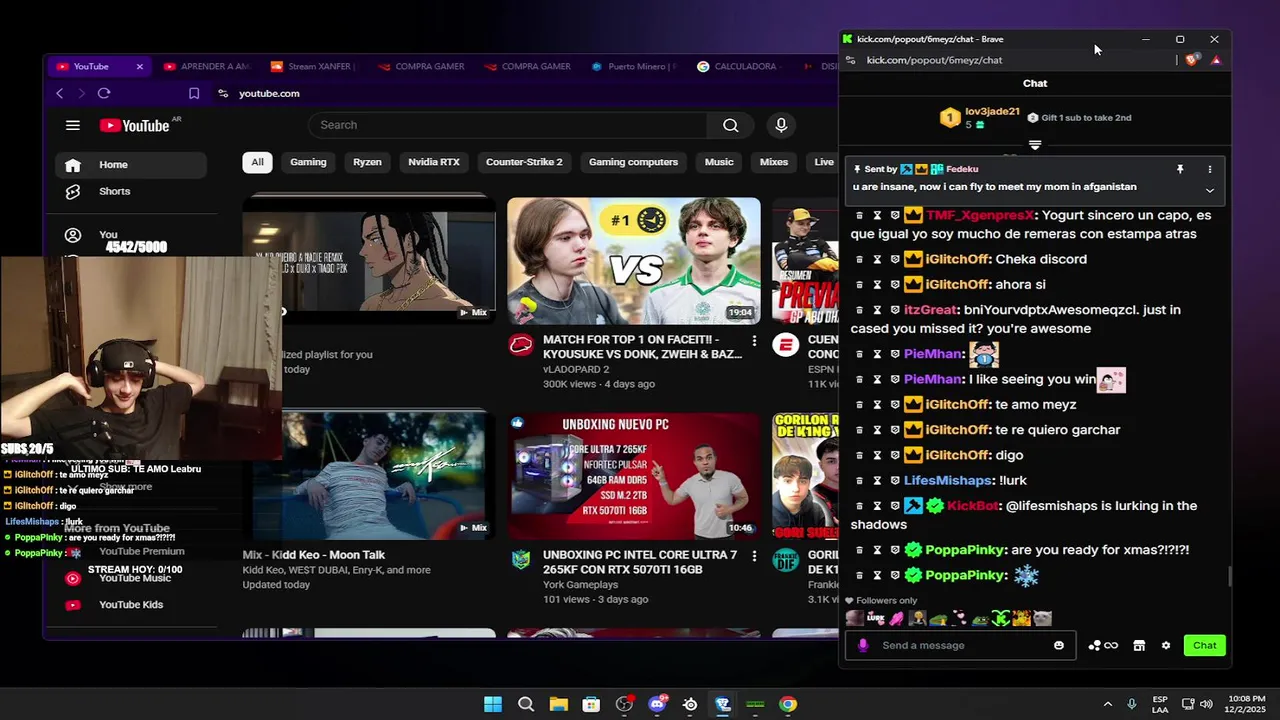The height and width of the screenshot is (720, 1280).
Task: Open more options for the unboxing PC video
Action: pyautogui.click(x=754, y=557)
